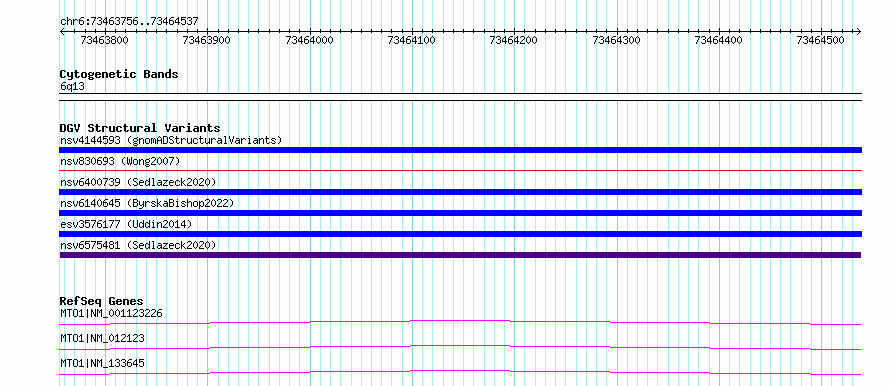The image size is (890, 386).
Task: Click the blue bar for nsv6140645
Action: pos(460,213)
